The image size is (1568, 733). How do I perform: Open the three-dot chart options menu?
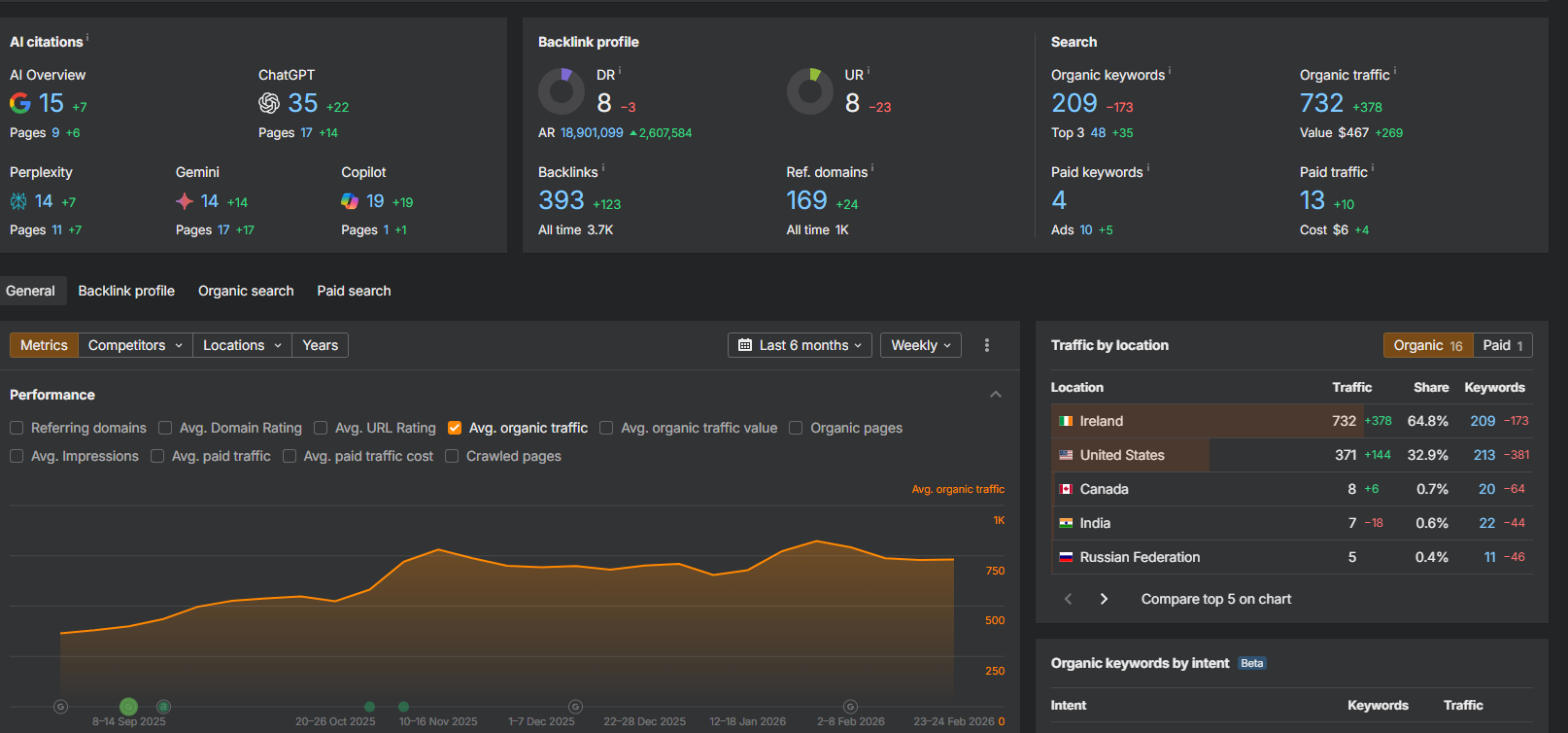(x=987, y=345)
